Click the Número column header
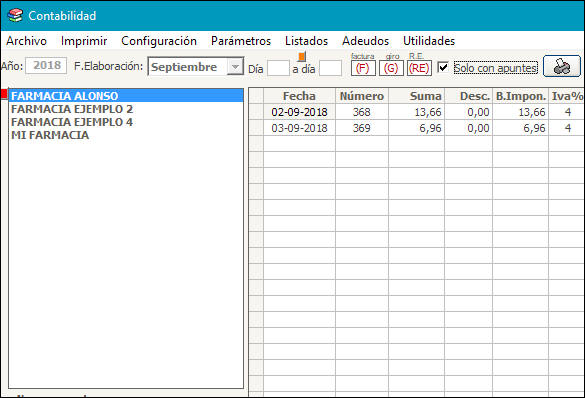The height and width of the screenshot is (398, 585). [x=362, y=96]
